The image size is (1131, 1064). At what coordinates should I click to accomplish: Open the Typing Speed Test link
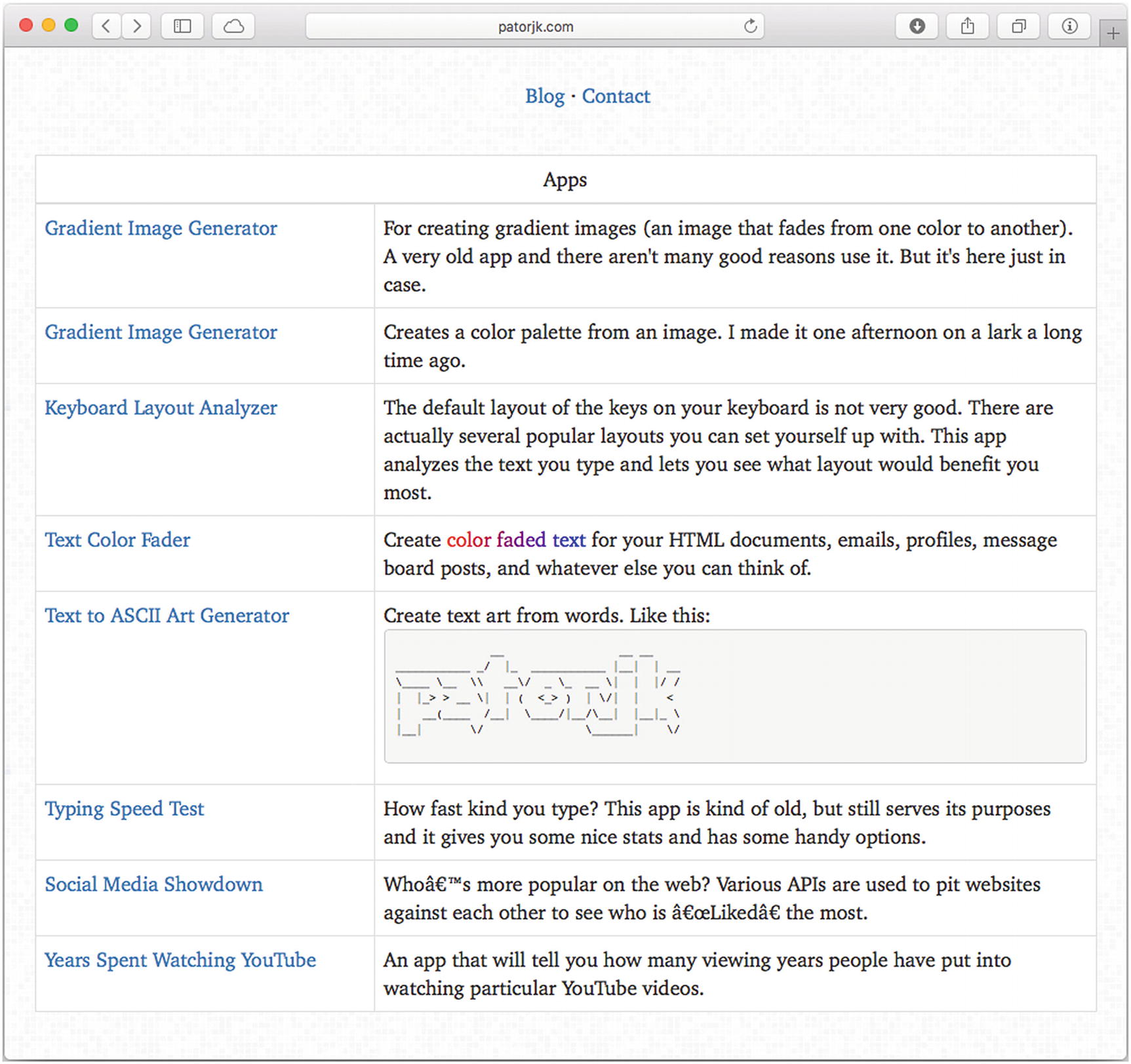click(124, 809)
